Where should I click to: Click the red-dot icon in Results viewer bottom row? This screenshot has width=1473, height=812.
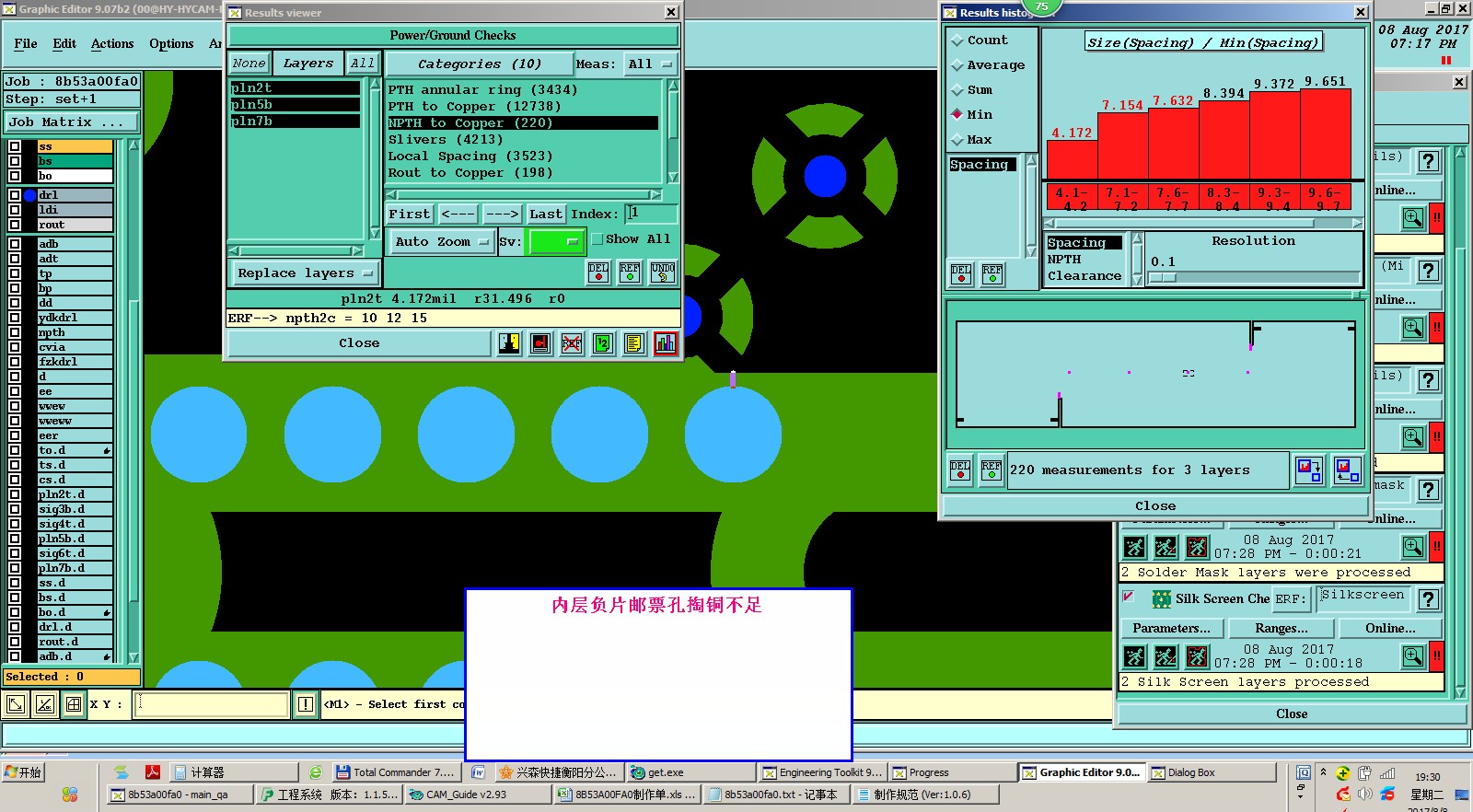pyautogui.click(x=540, y=343)
